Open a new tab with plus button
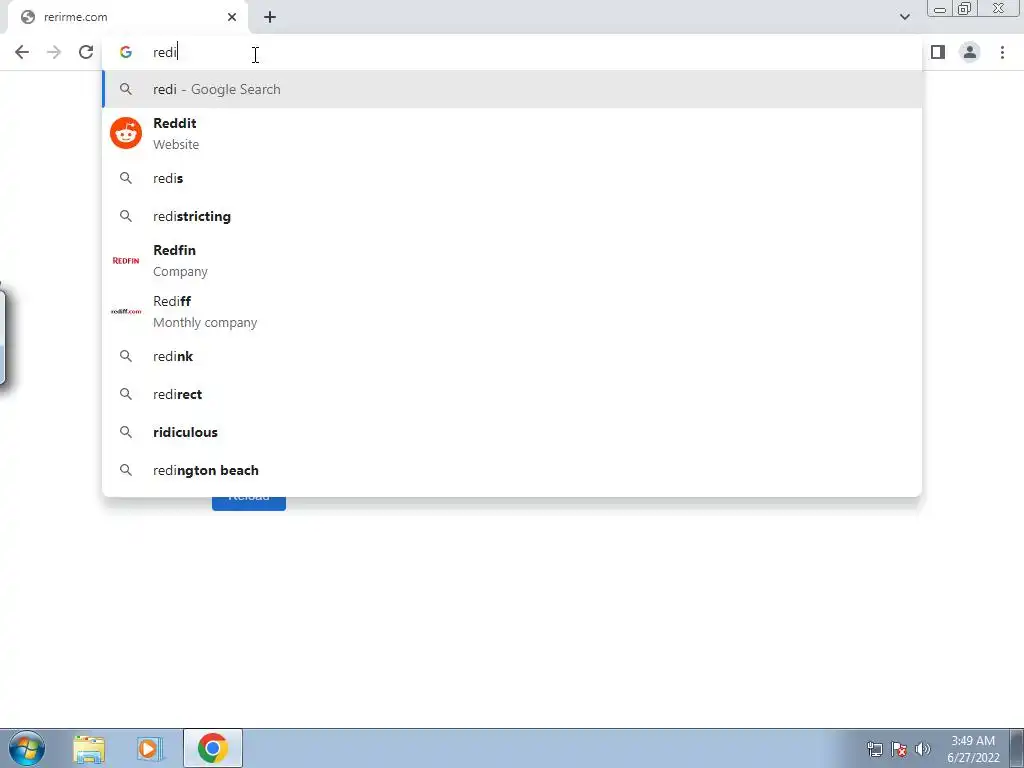Screen dimensions: 1024x768 (270, 17)
